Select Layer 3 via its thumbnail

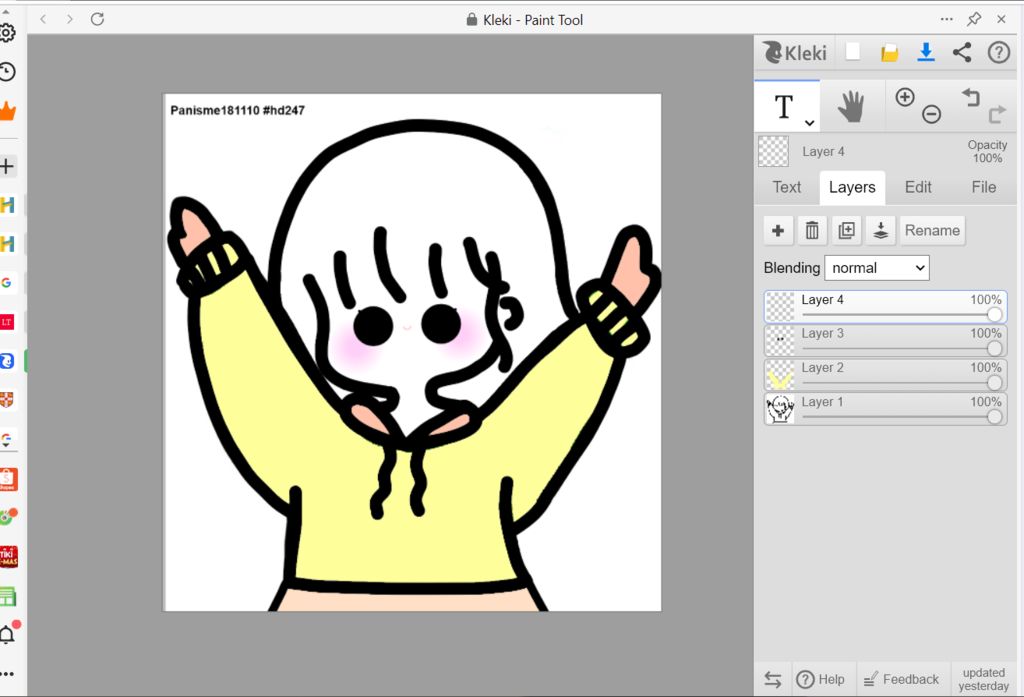pos(780,341)
